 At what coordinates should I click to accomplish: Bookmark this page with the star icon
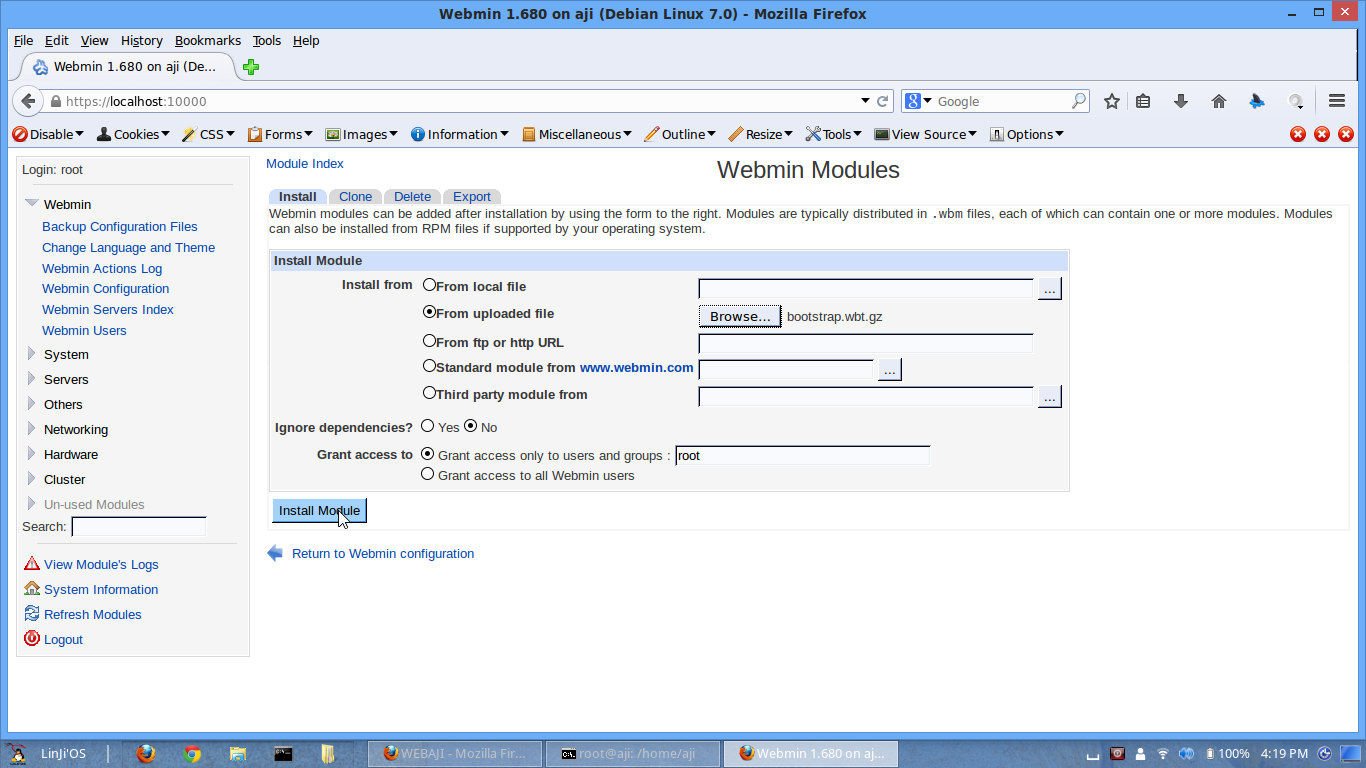pyautogui.click(x=1112, y=101)
